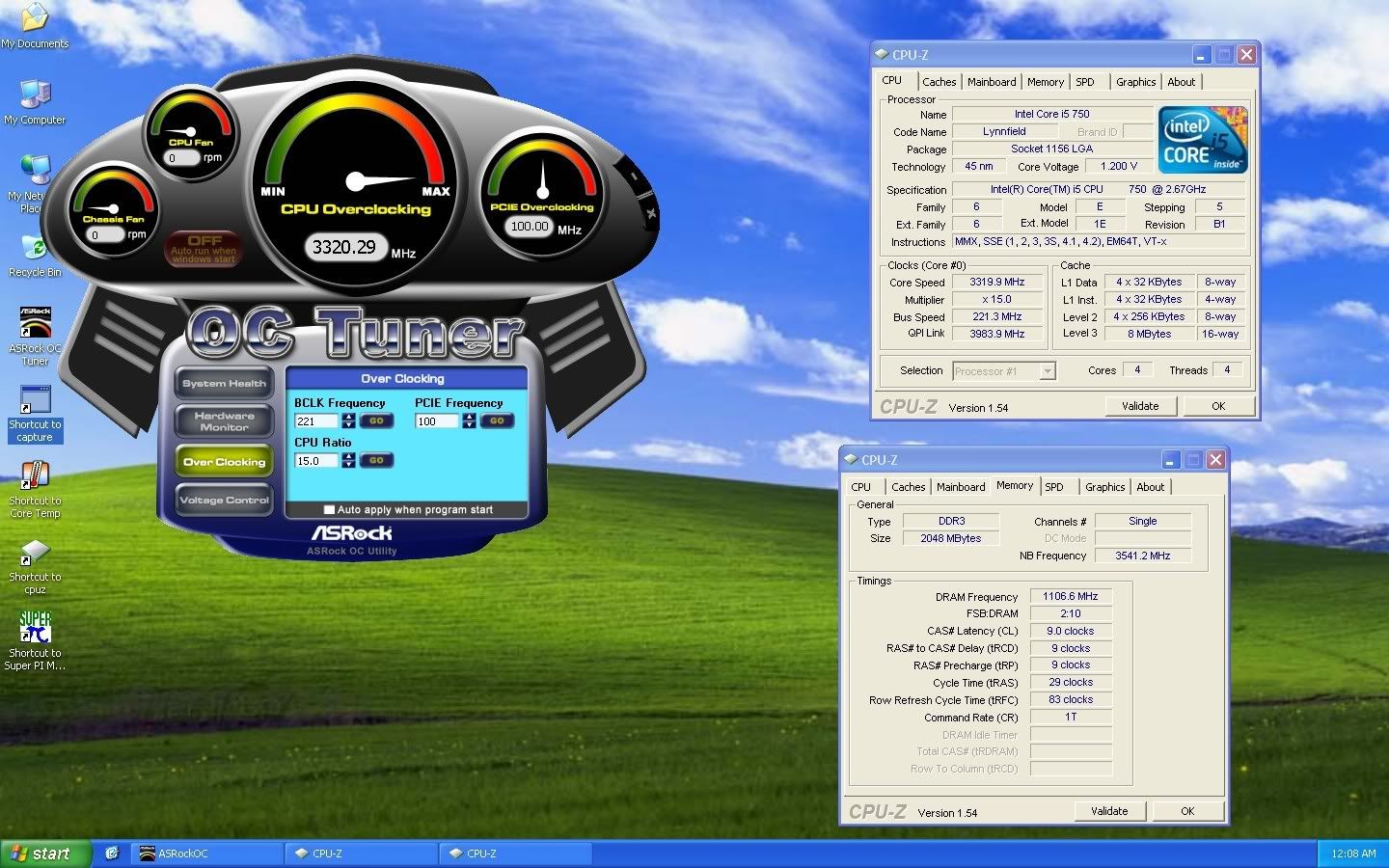Click the memory Size value 2048 MBytes
The height and width of the screenshot is (868, 1389).
tap(950, 538)
